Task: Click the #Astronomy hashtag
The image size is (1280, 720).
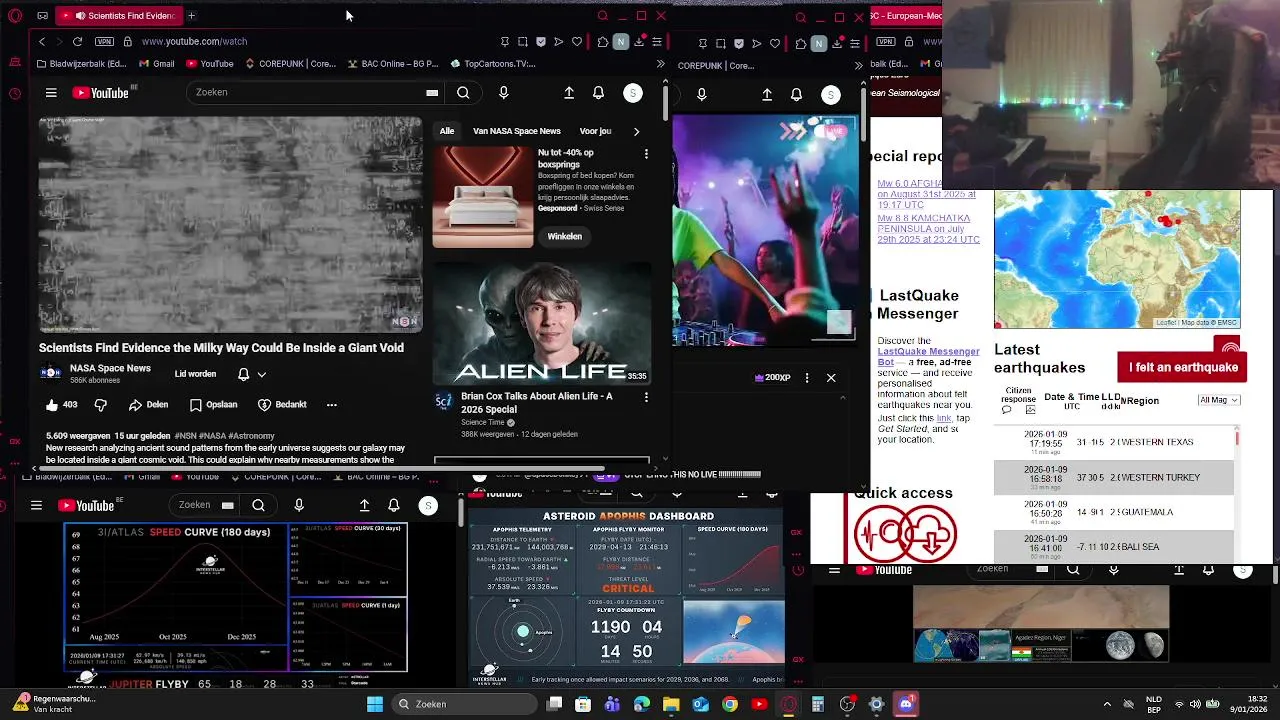Action: (251, 436)
